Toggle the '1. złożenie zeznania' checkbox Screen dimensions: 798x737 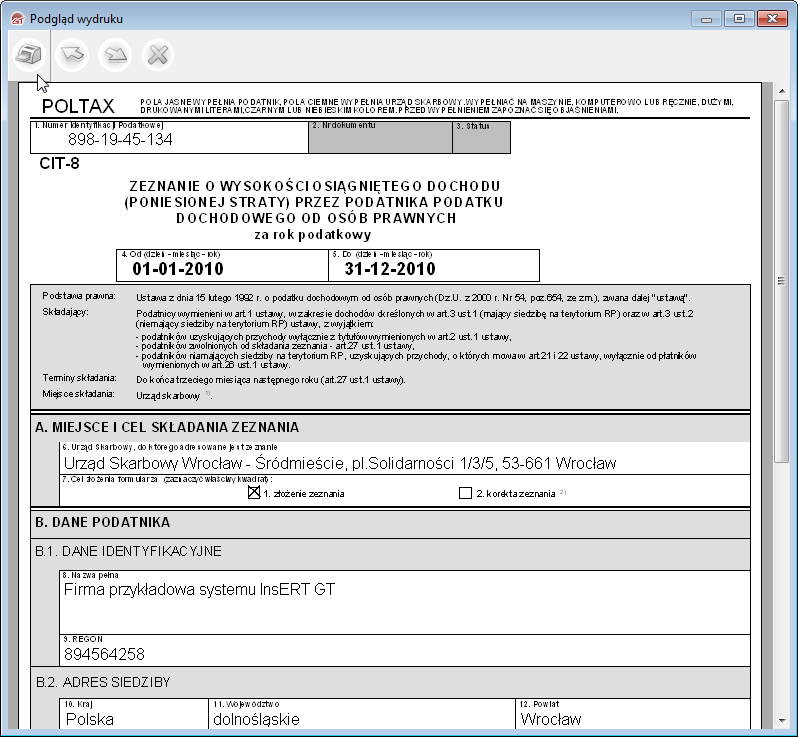pyautogui.click(x=254, y=492)
